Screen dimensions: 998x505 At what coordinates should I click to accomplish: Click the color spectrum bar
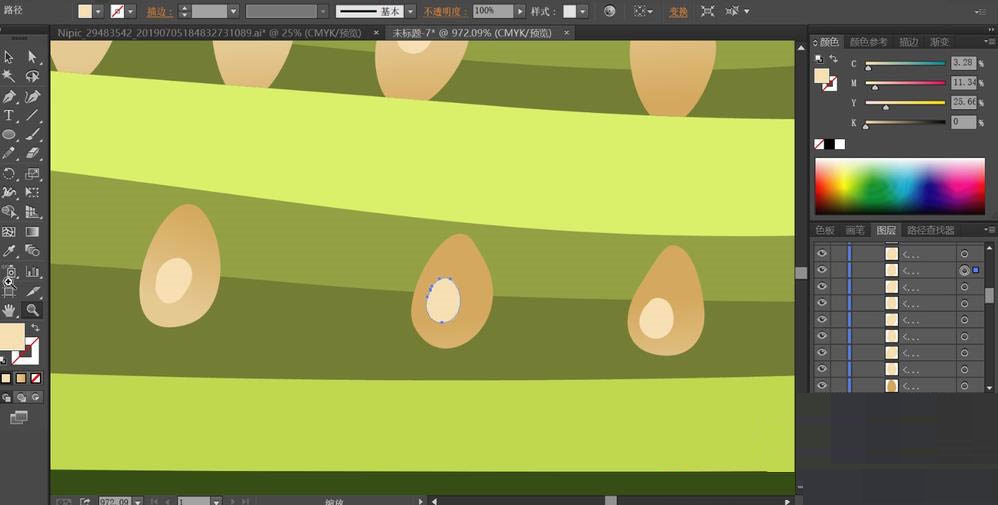pyautogui.click(x=900, y=185)
